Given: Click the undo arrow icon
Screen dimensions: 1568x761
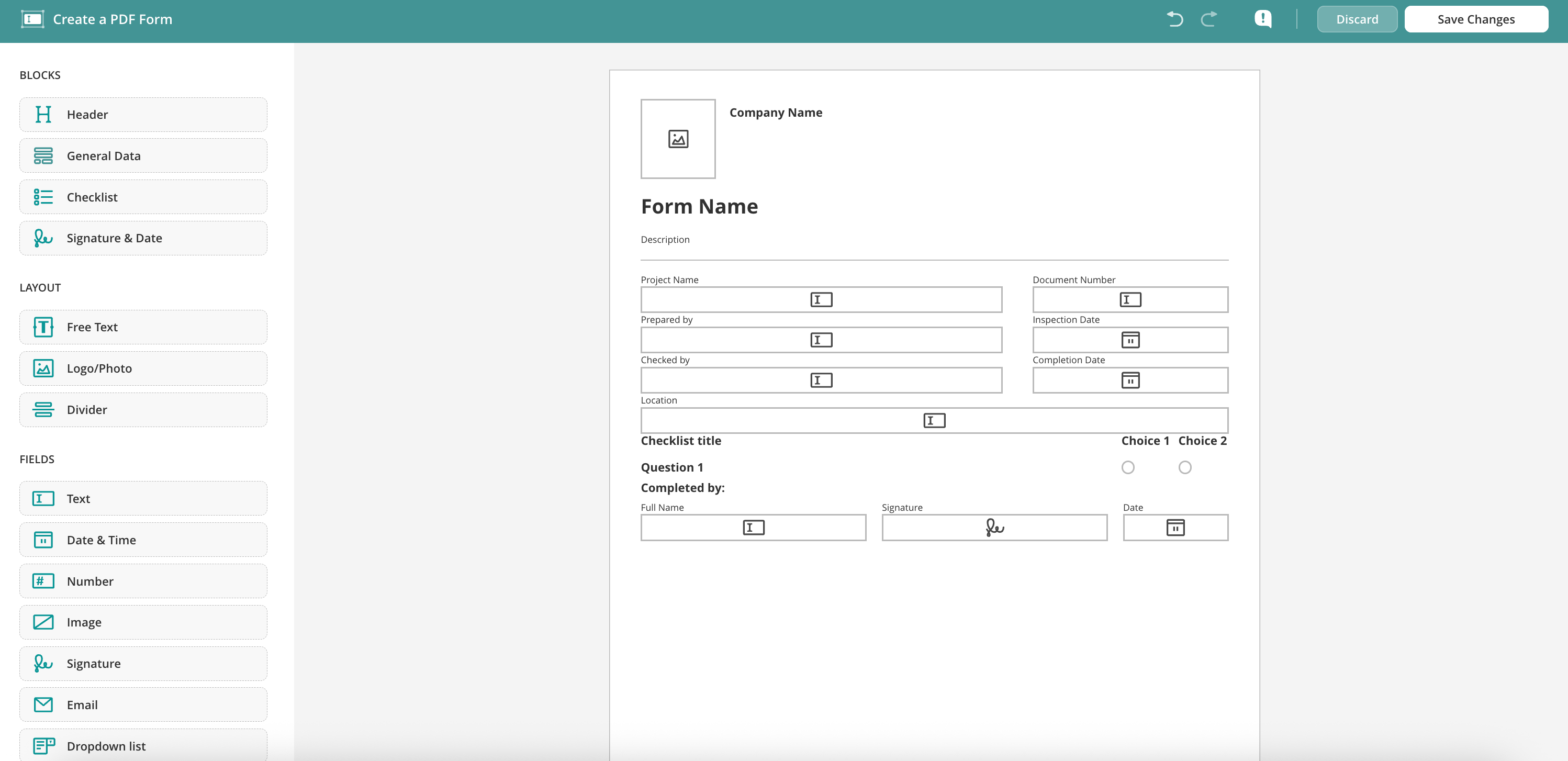Looking at the screenshot, I should [x=1175, y=19].
